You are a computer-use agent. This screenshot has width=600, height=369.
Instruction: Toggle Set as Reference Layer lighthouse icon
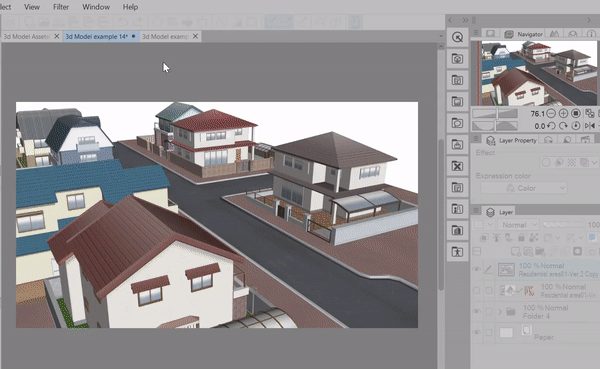tap(496, 238)
